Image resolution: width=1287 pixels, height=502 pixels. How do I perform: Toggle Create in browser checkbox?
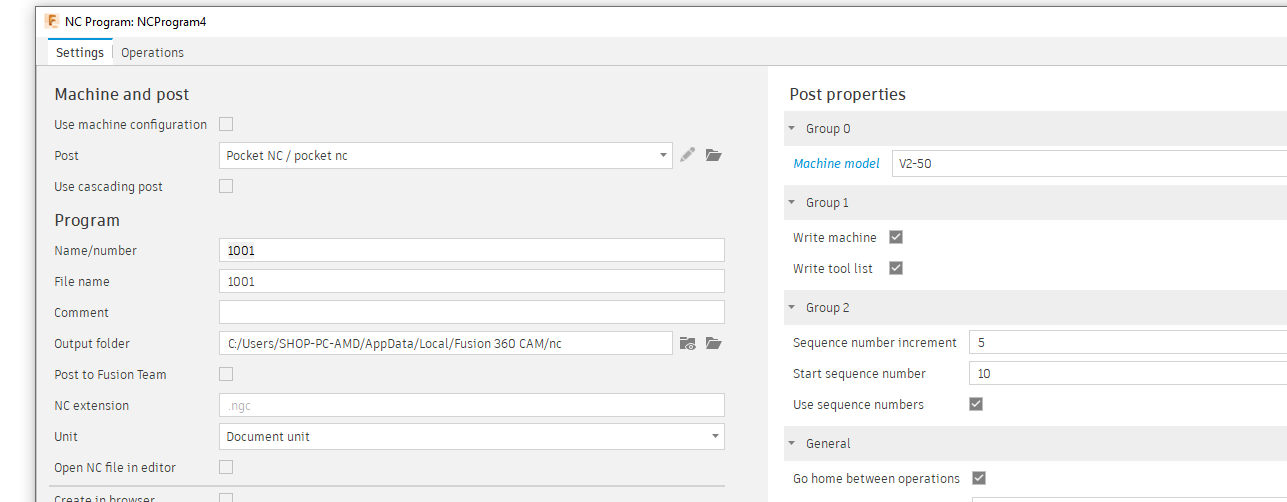coord(226,497)
